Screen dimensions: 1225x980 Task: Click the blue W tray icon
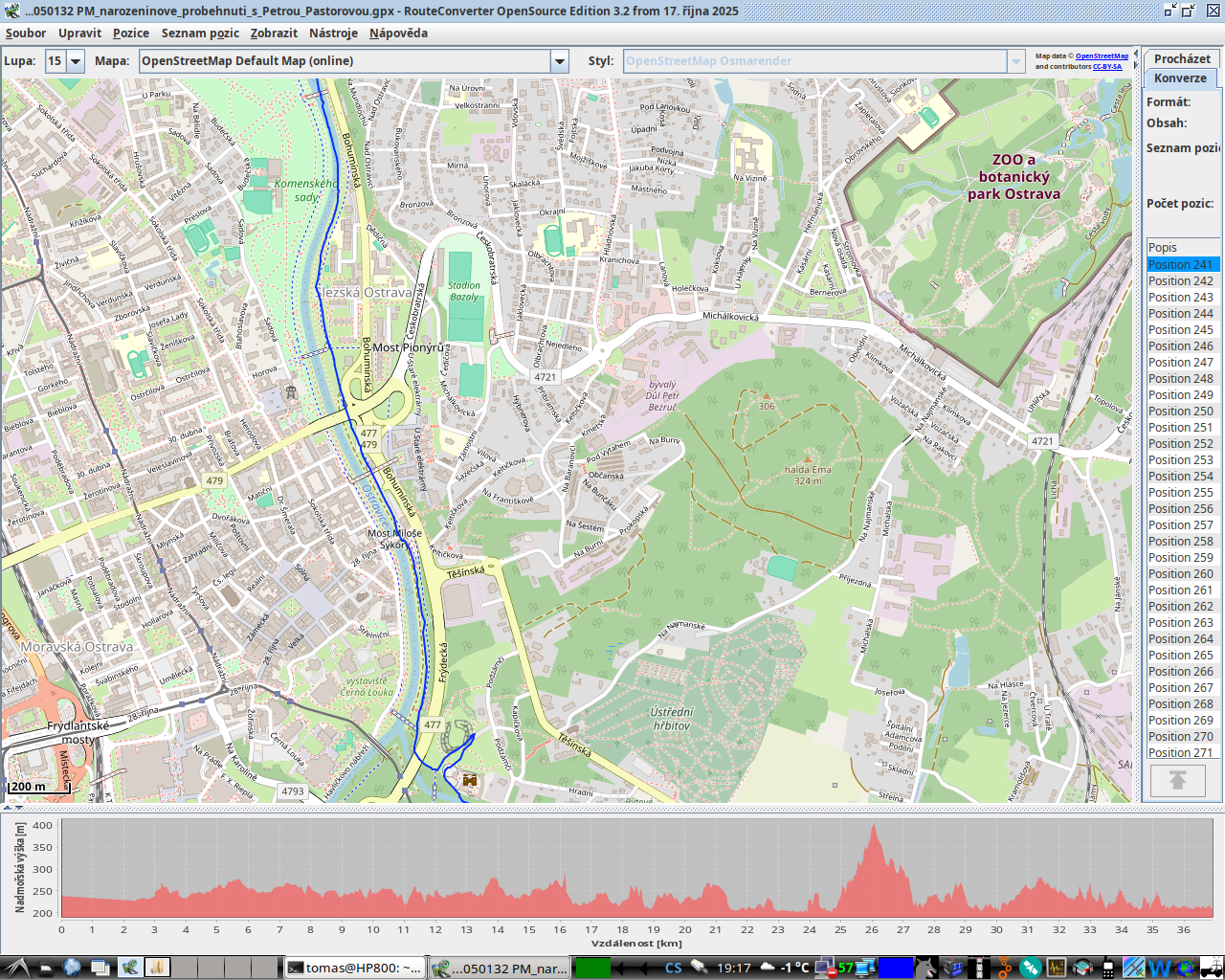click(1159, 968)
